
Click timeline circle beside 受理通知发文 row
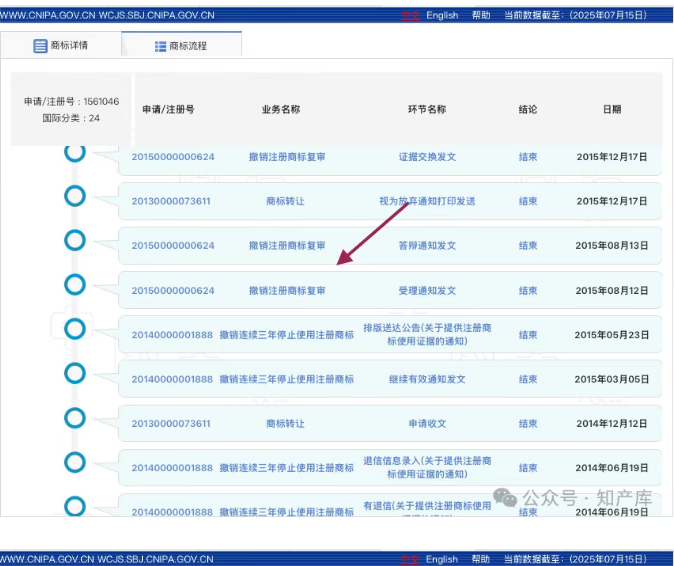(x=75, y=285)
